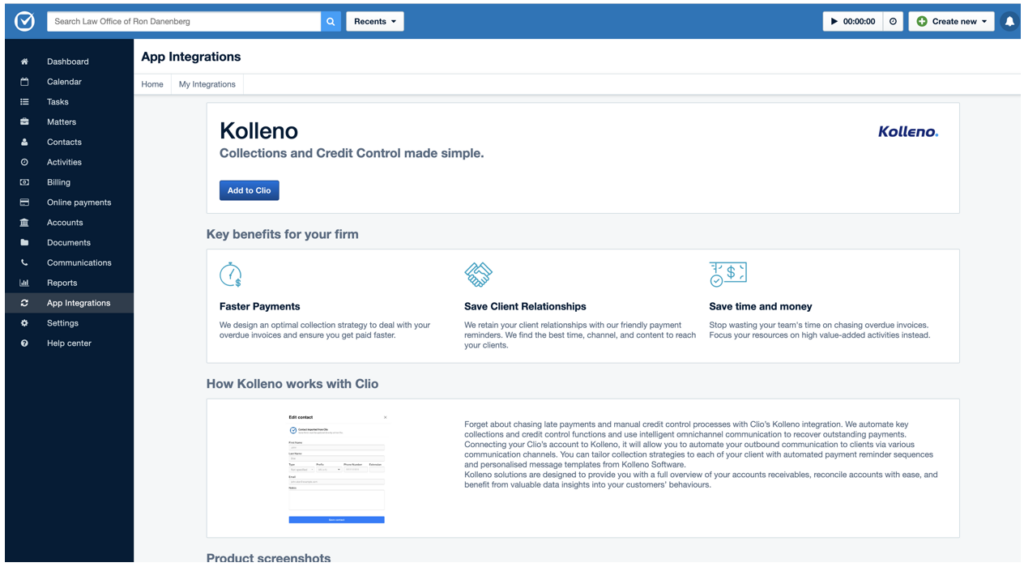Click the Add to Clio button
1024x567 pixels.
coord(249,190)
